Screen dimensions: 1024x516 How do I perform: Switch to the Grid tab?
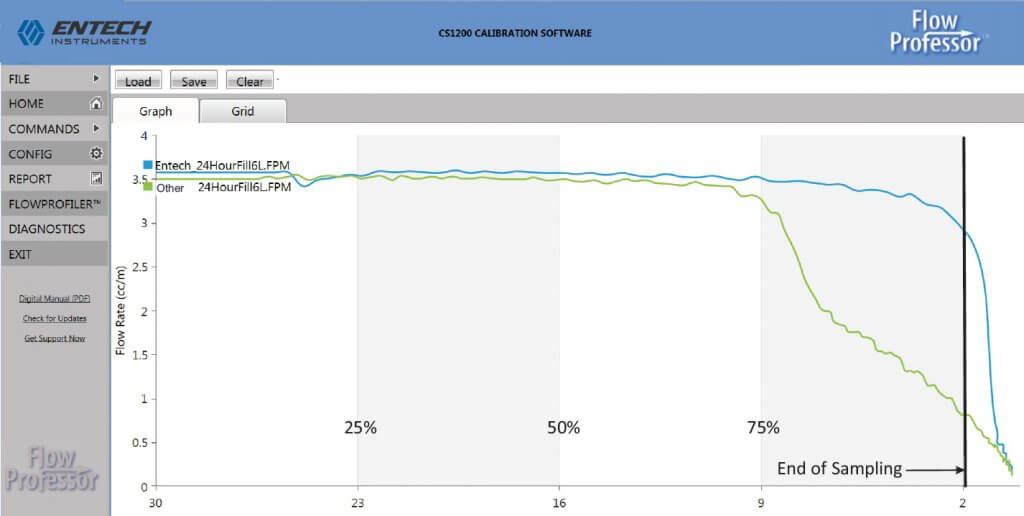click(243, 112)
